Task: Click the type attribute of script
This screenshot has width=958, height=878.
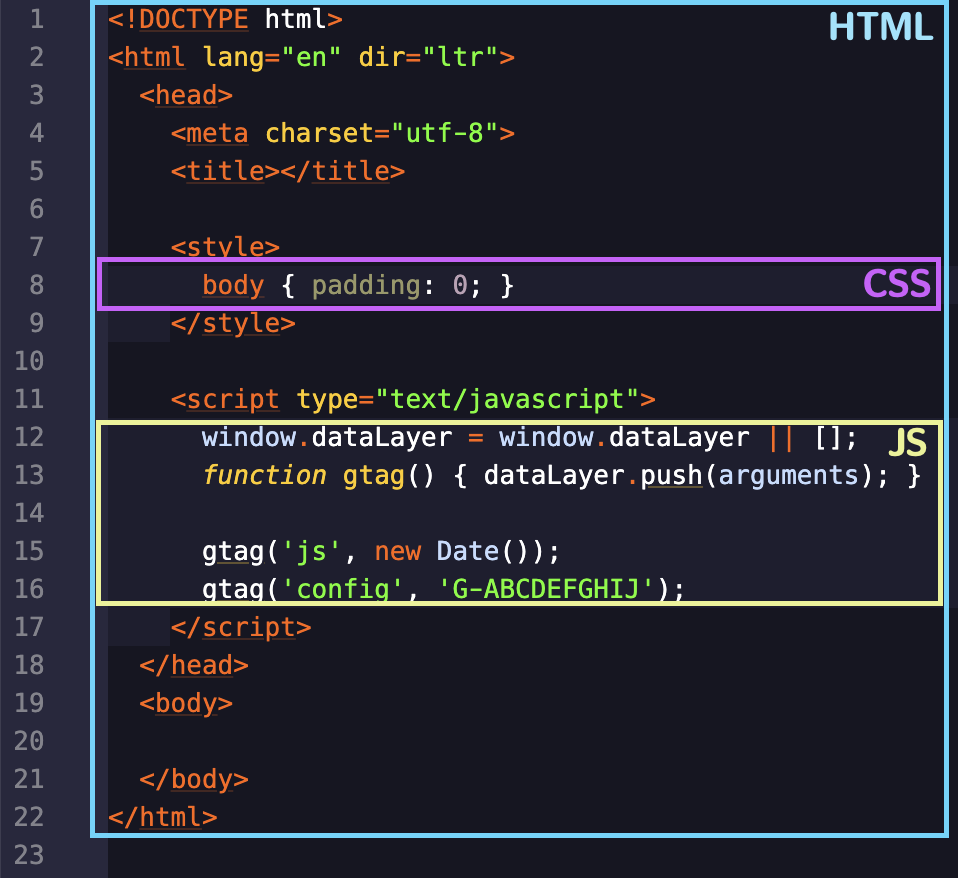Action: tap(327, 400)
